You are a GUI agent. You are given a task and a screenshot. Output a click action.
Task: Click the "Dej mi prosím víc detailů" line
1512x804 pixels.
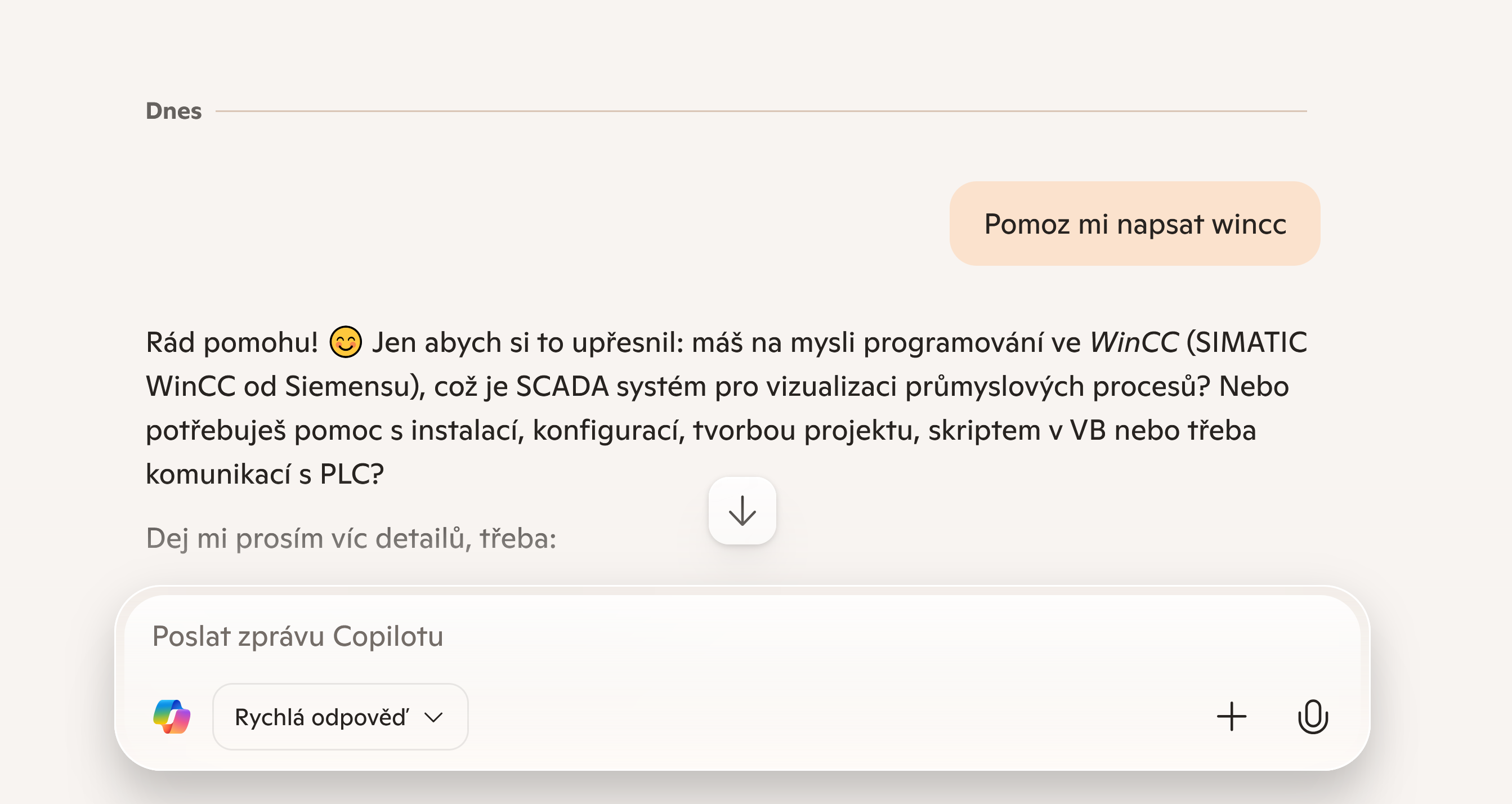click(351, 538)
